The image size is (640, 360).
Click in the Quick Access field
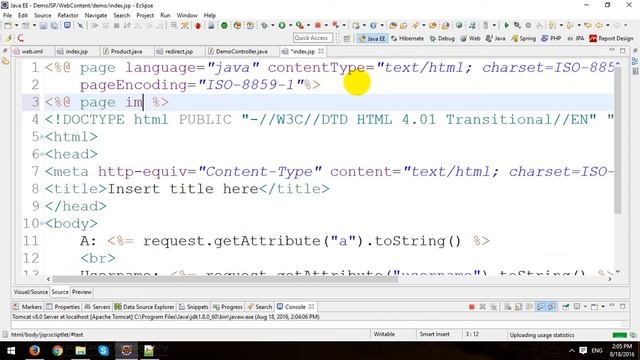[x=313, y=38]
